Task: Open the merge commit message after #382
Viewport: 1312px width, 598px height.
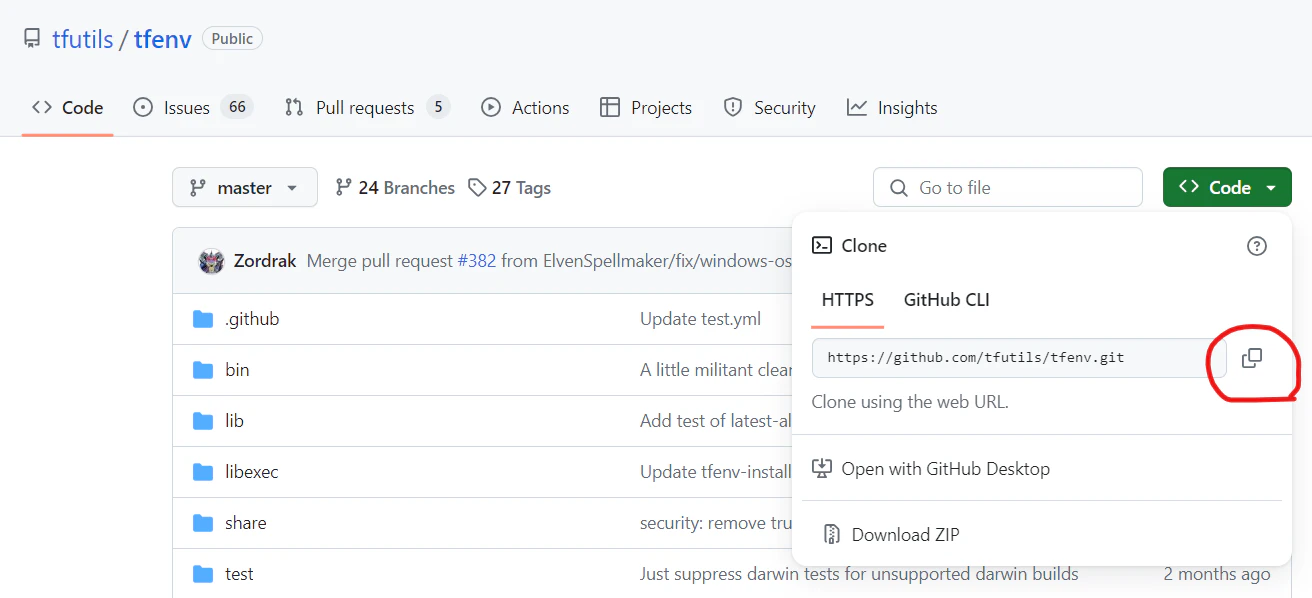Action: [x=644, y=261]
